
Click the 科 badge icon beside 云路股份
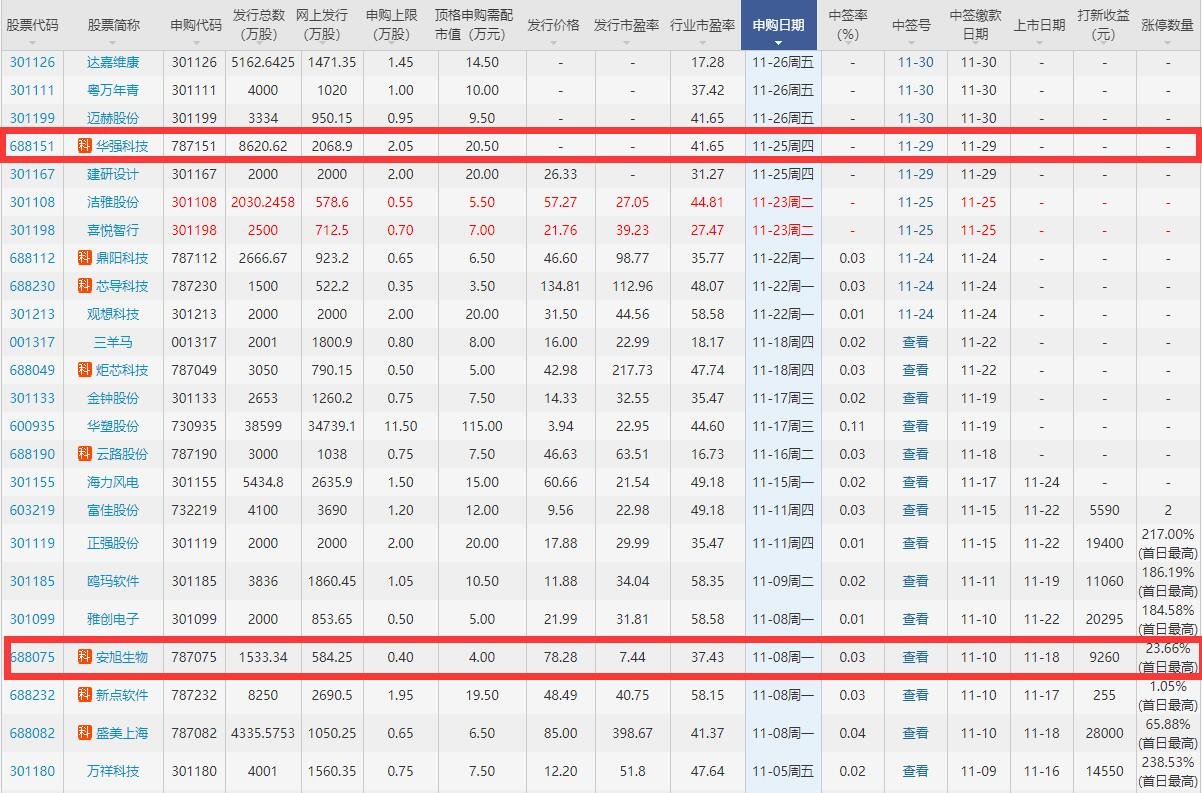[x=85, y=454]
